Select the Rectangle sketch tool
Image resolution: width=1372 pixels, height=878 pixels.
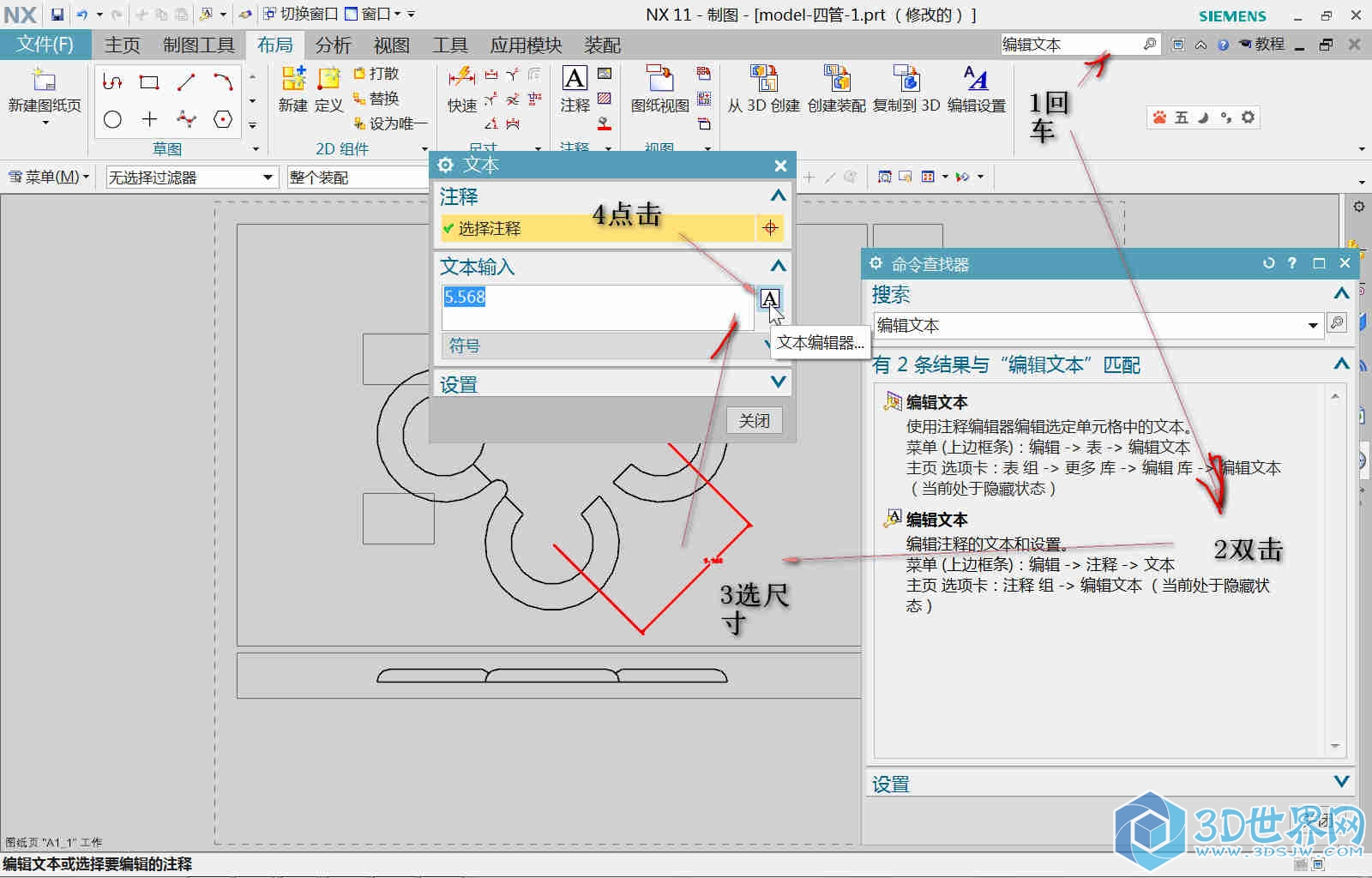click(x=149, y=82)
